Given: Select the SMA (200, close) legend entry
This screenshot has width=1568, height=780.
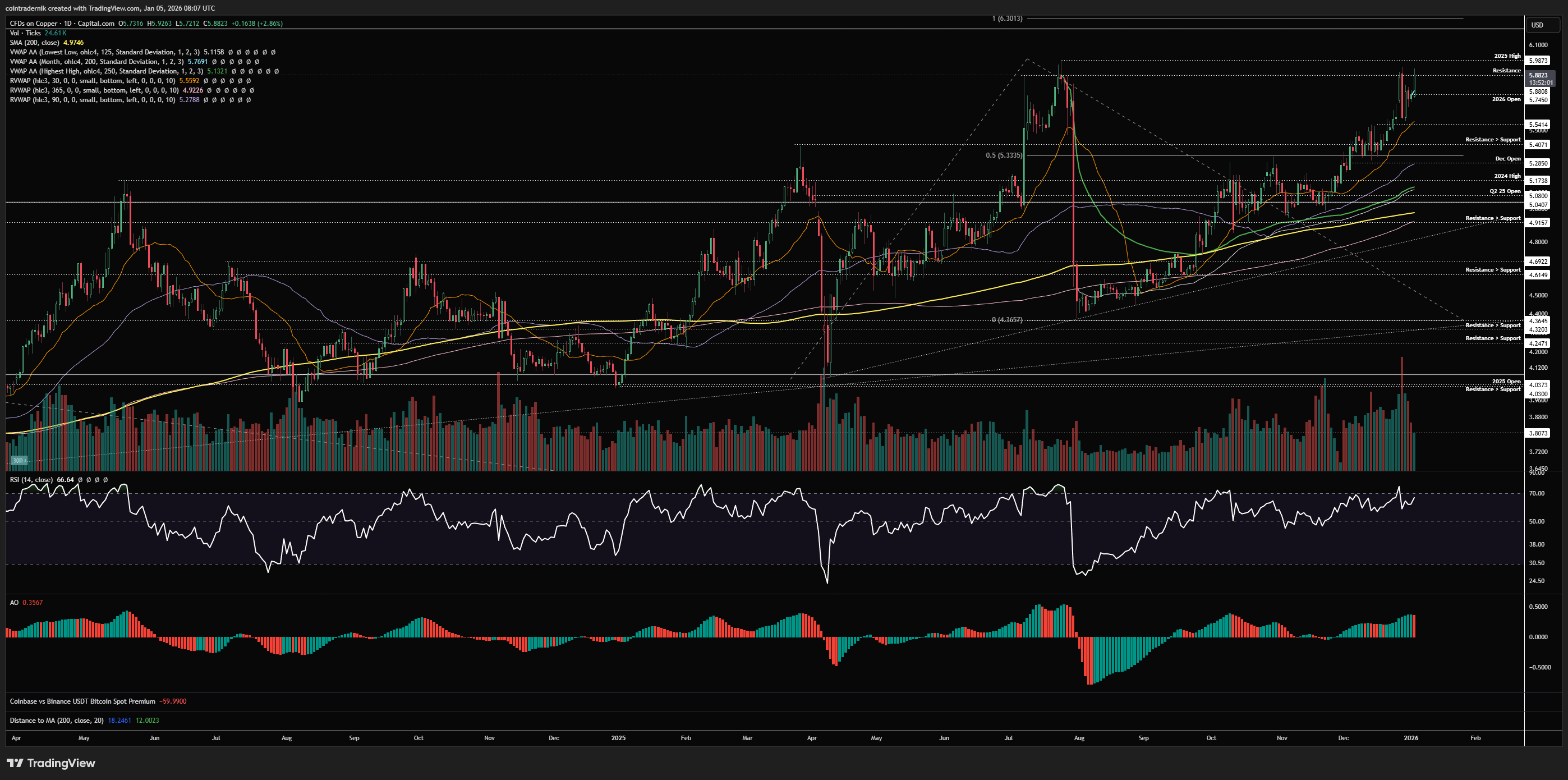Looking at the screenshot, I should 34,43.
